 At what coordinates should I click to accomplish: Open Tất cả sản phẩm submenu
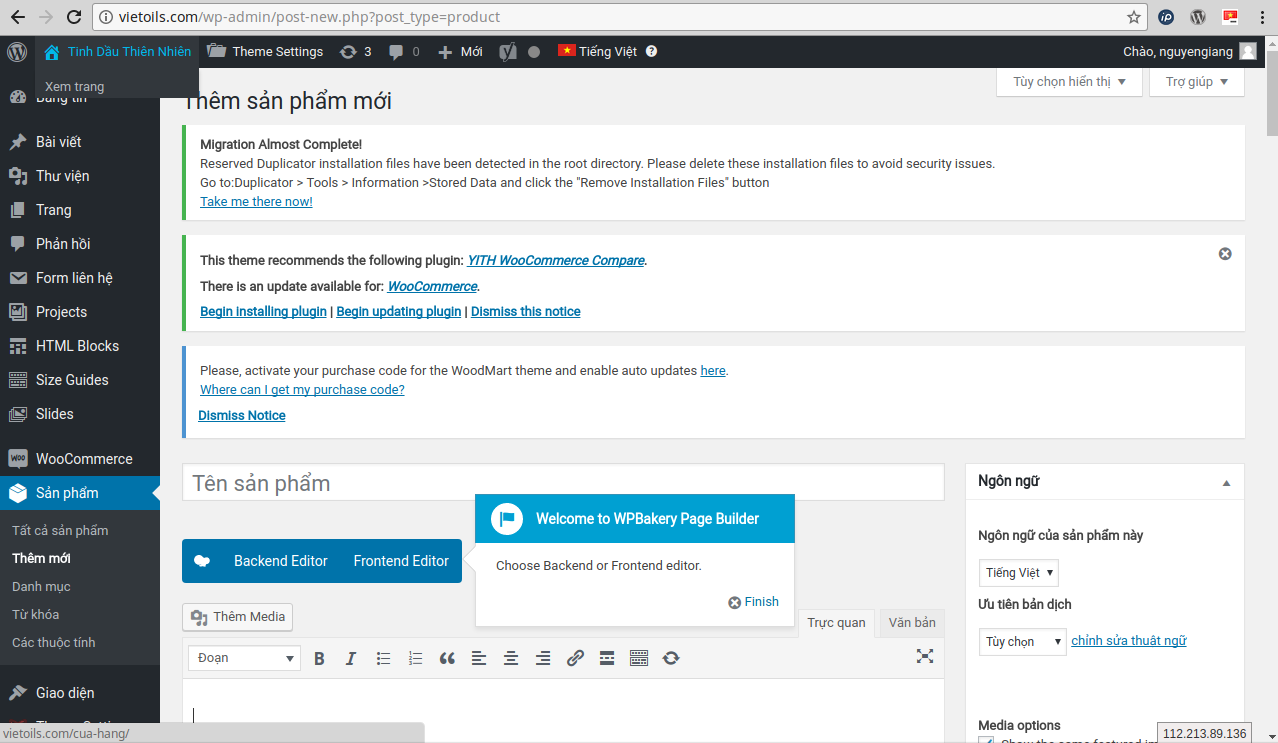coord(60,531)
